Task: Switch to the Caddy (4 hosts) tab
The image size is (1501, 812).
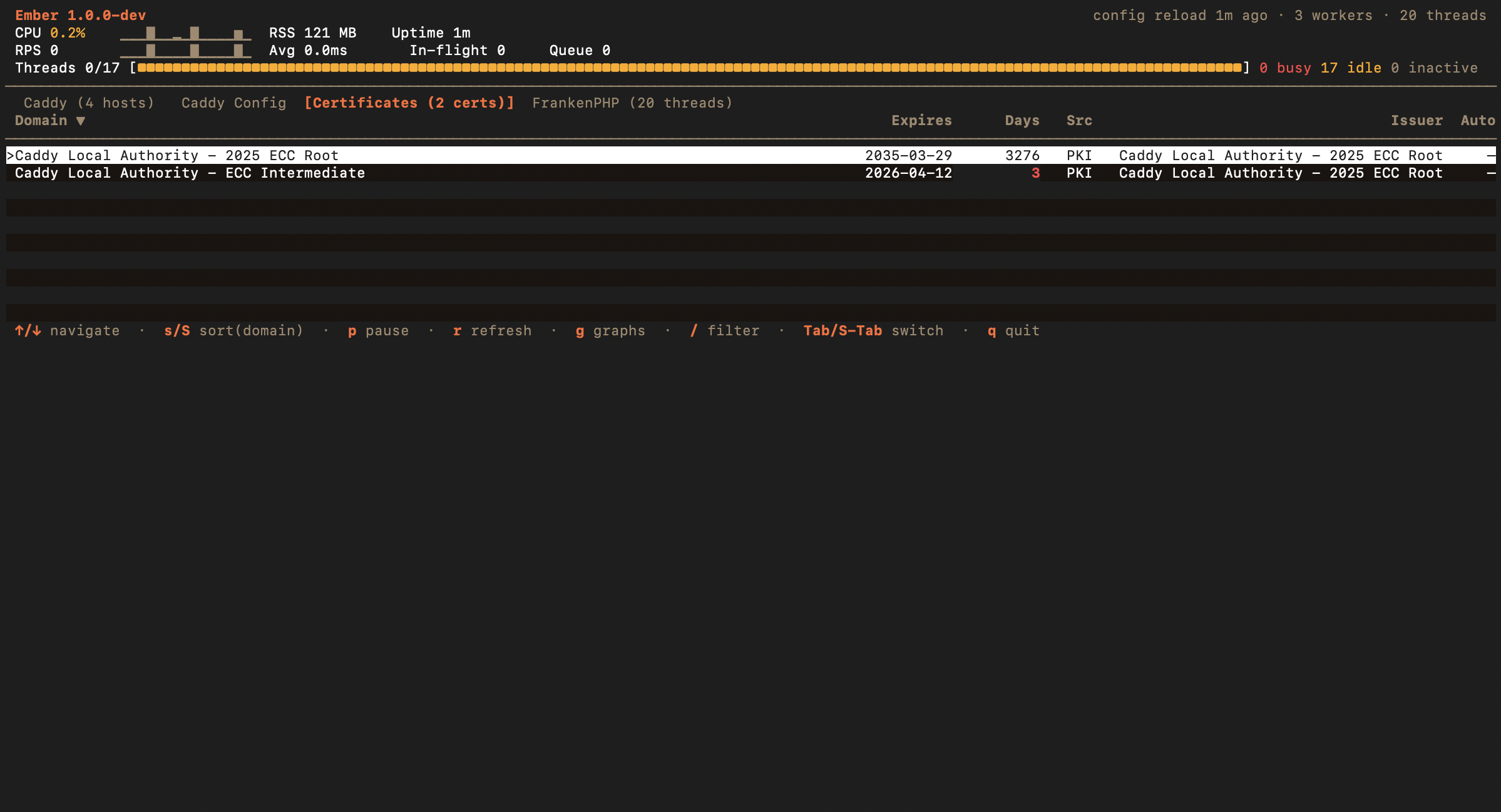Action: [89, 103]
